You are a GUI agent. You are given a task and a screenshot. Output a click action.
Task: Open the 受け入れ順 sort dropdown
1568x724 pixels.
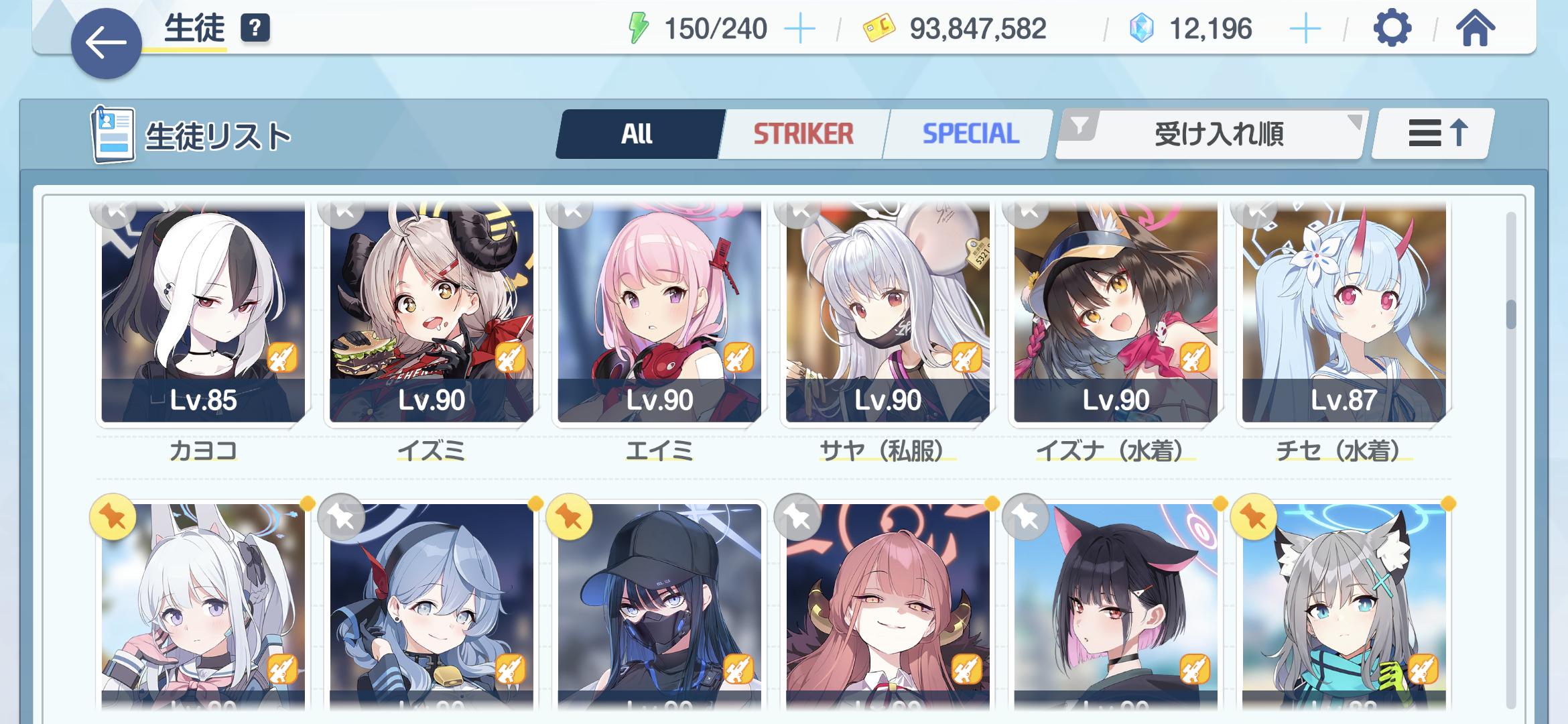(1218, 134)
